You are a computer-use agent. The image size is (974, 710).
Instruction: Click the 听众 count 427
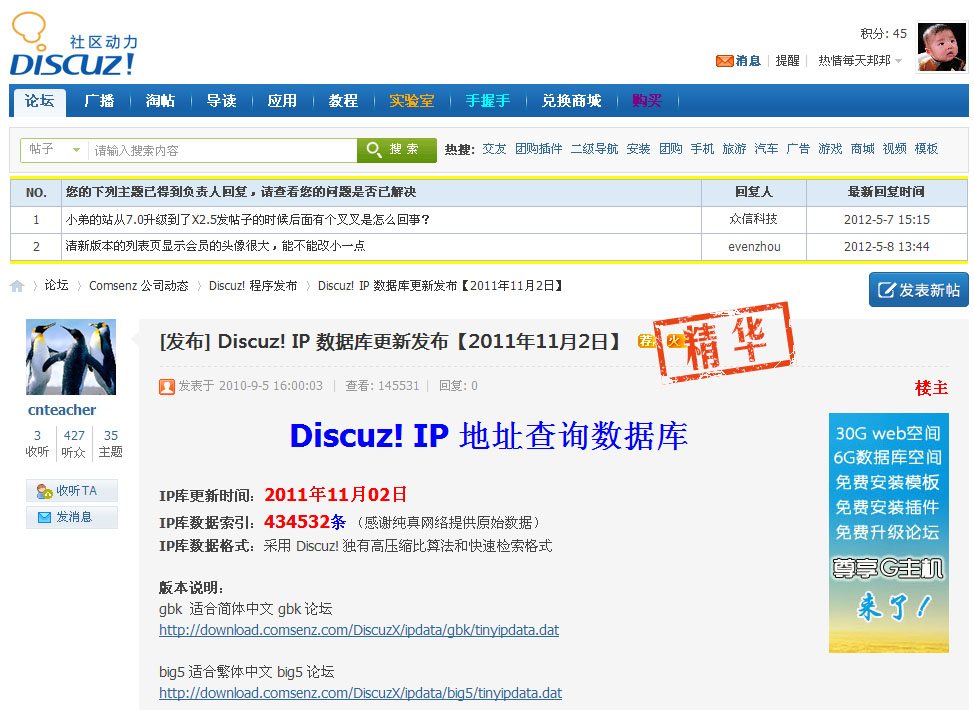[x=74, y=435]
